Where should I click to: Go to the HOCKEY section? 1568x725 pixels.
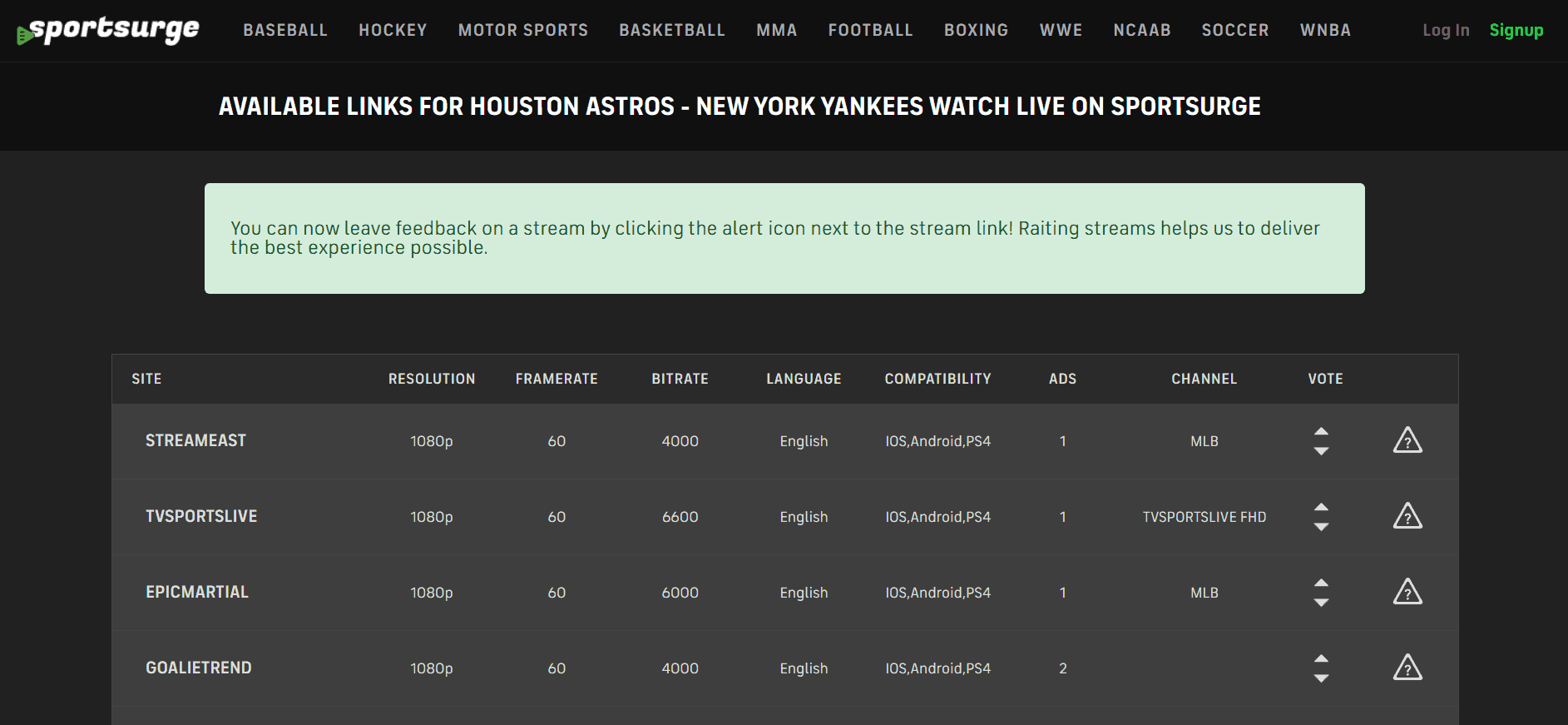(393, 31)
